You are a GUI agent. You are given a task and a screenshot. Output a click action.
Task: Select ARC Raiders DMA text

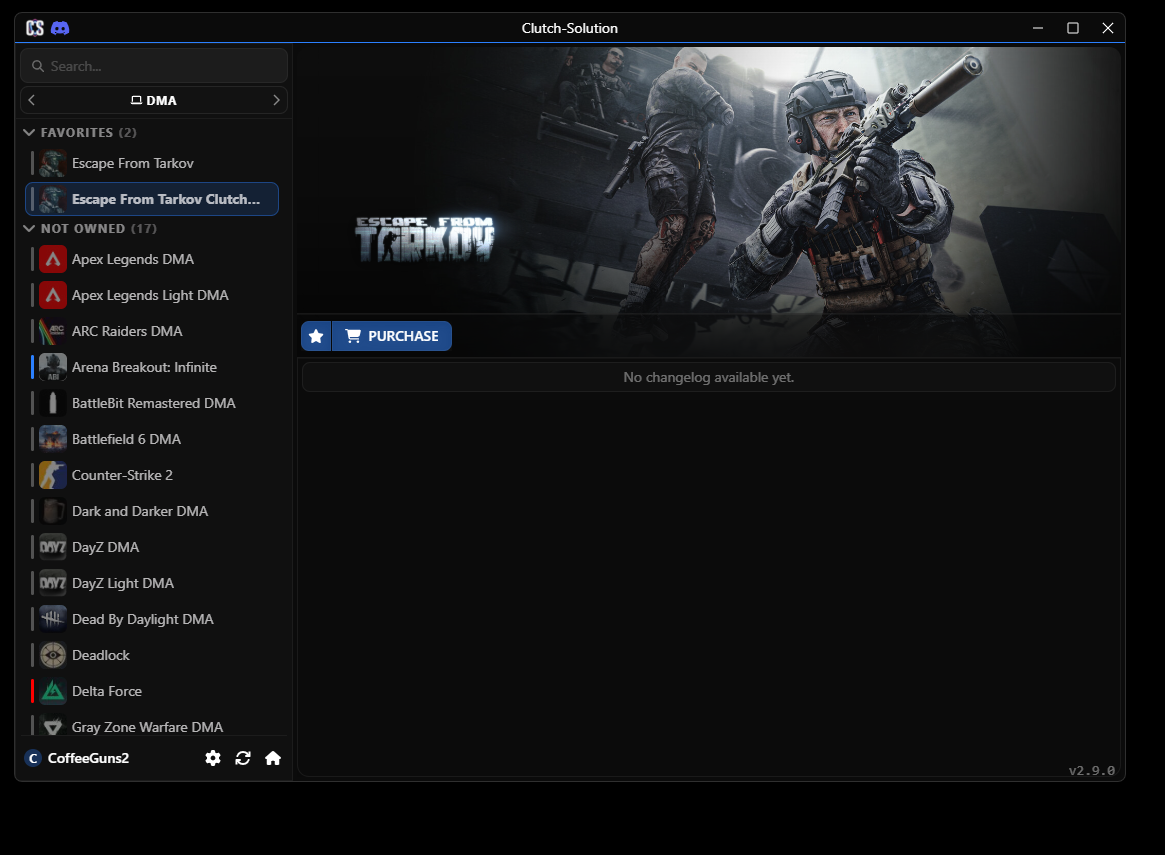127,331
